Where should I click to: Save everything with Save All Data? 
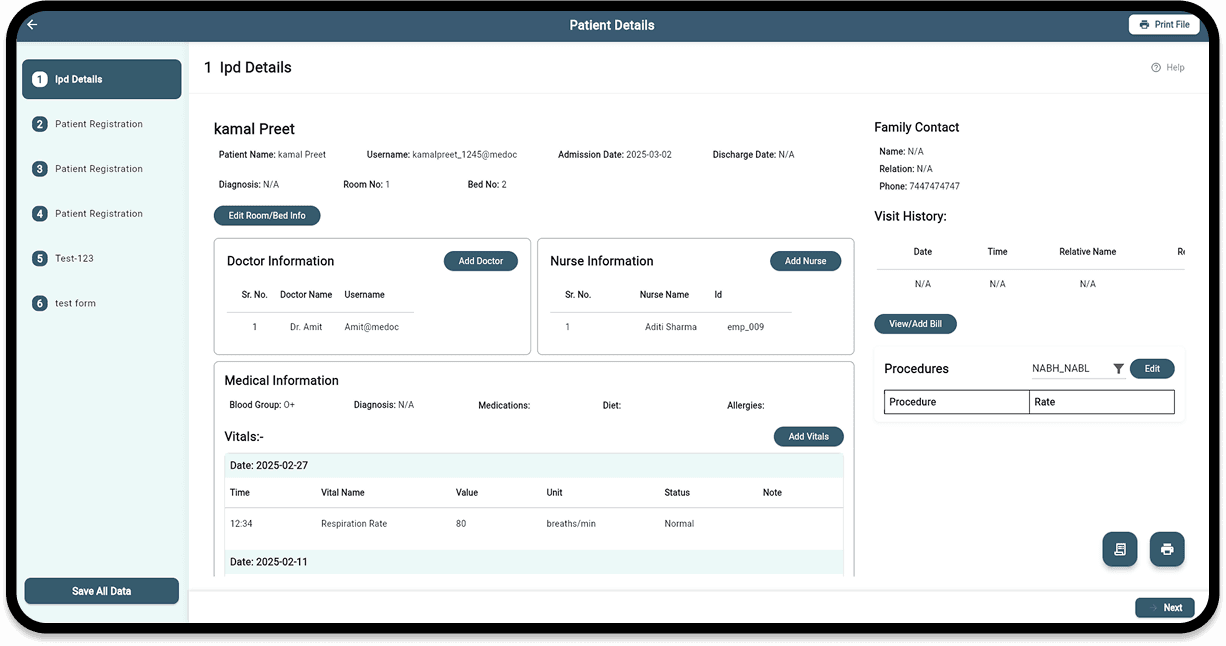click(101, 590)
